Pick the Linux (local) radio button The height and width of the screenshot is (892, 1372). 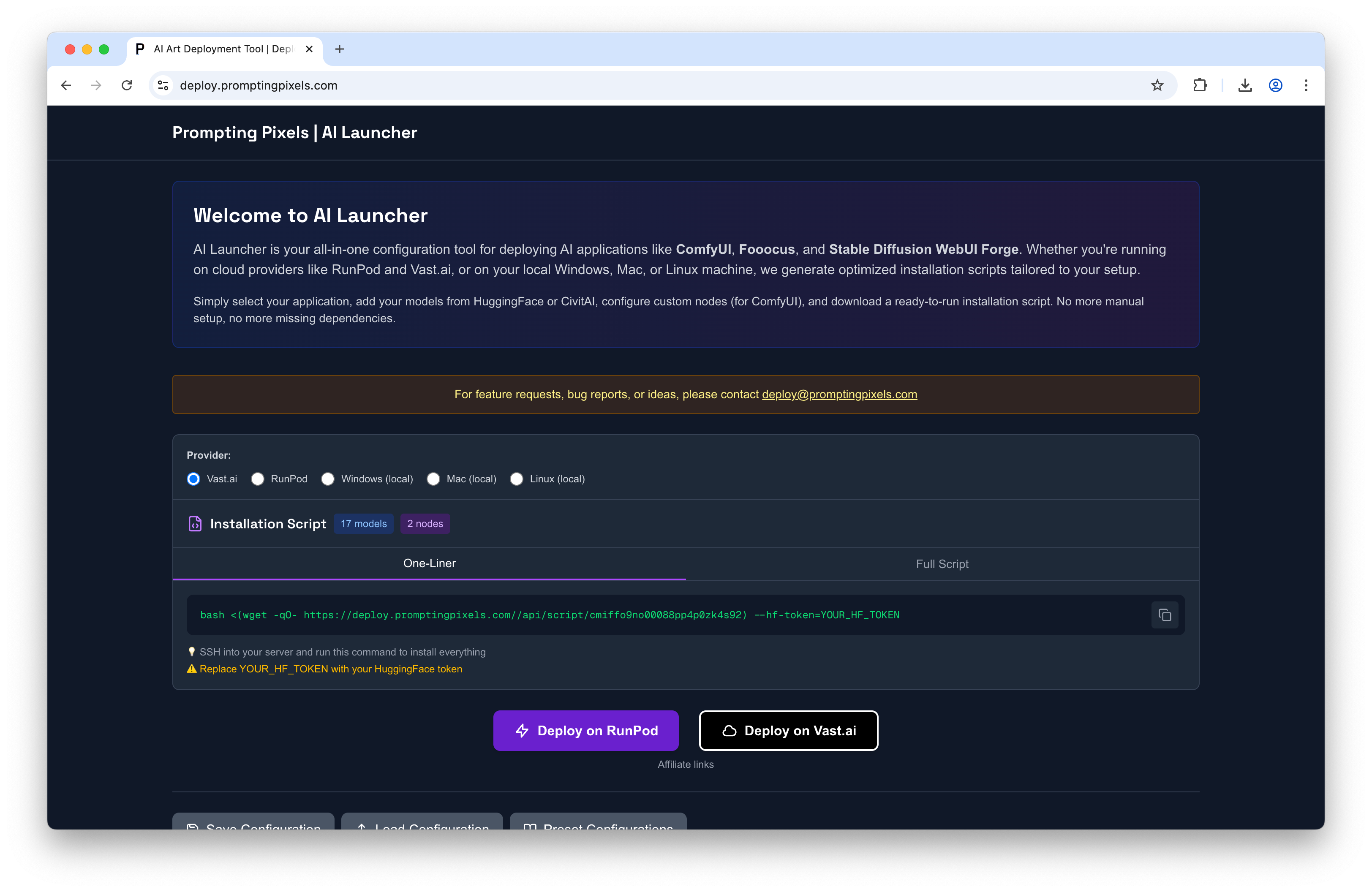517,479
